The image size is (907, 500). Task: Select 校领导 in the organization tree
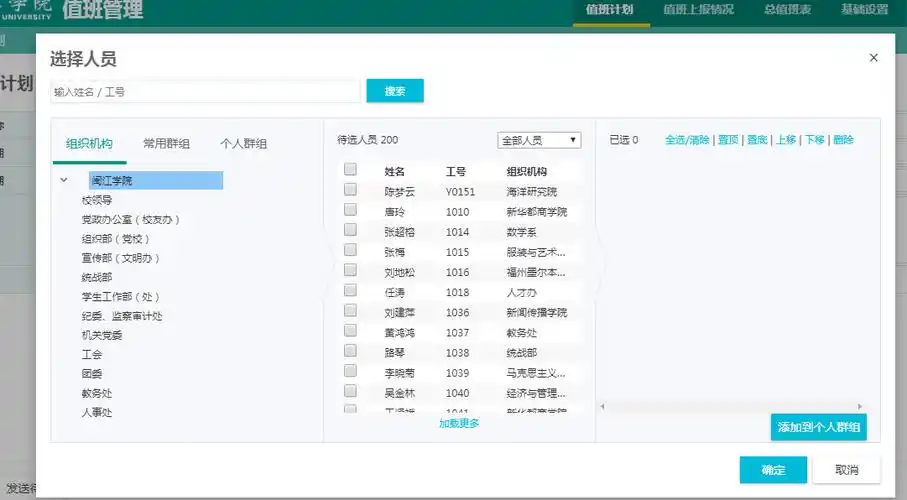coord(97,200)
